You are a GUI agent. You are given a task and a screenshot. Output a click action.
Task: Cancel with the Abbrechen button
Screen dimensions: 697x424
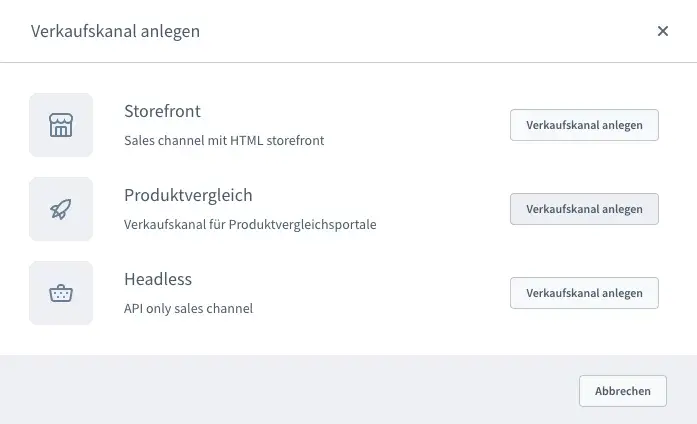click(622, 391)
